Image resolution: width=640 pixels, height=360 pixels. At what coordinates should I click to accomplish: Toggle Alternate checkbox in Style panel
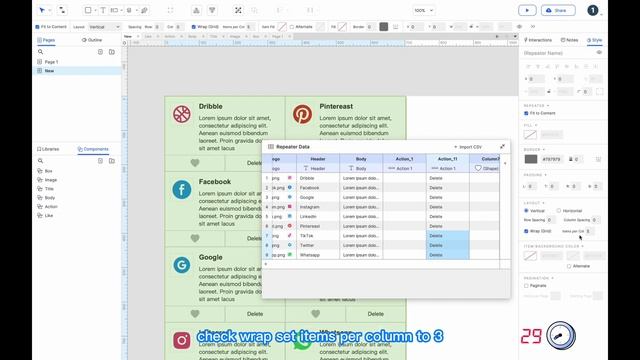click(x=569, y=266)
